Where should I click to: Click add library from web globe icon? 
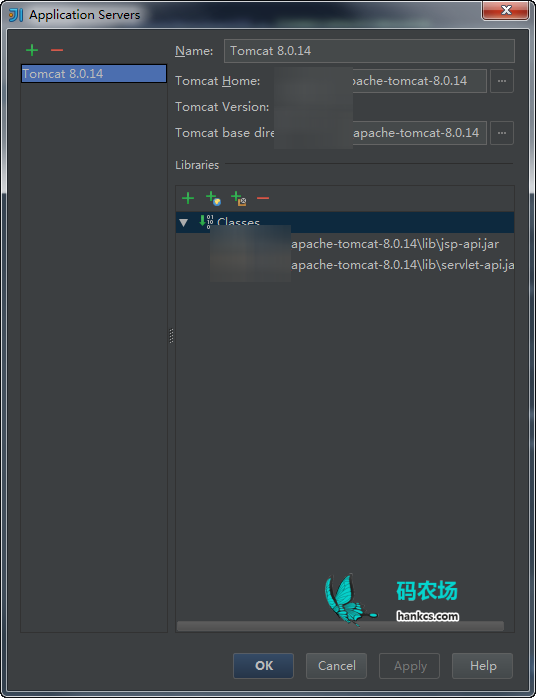coord(213,199)
